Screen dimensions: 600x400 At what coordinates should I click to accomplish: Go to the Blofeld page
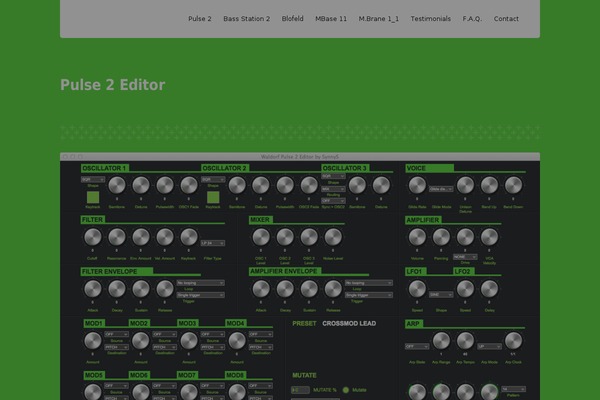click(292, 19)
